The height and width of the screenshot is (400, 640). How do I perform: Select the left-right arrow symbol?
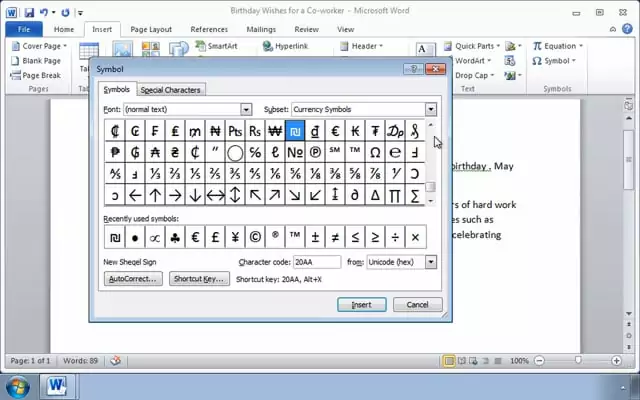pyautogui.click(x=215, y=195)
